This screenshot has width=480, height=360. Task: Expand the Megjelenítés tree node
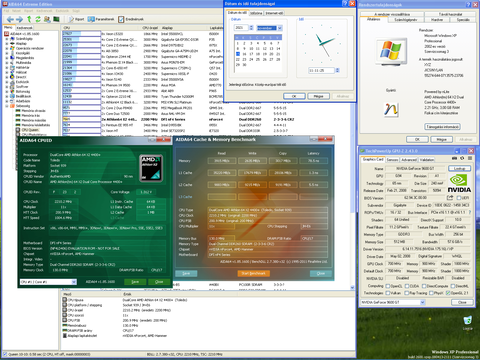pos(6,58)
